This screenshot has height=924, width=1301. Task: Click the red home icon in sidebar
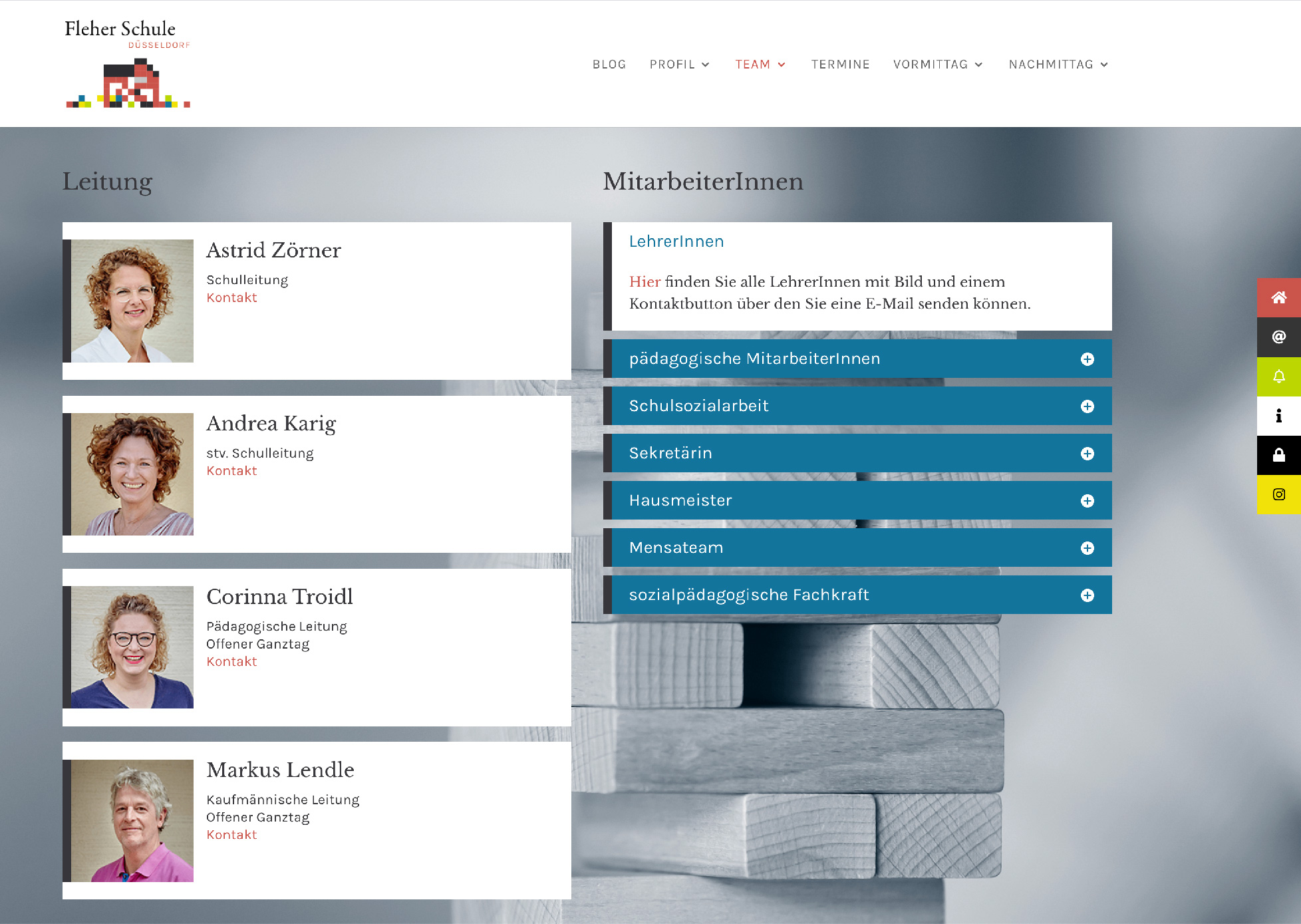(x=1278, y=297)
